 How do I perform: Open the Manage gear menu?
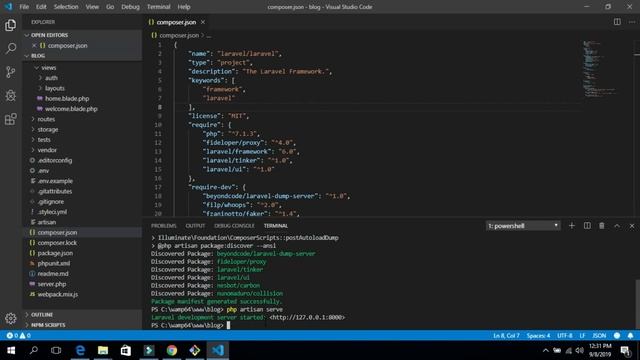click(x=11, y=318)
